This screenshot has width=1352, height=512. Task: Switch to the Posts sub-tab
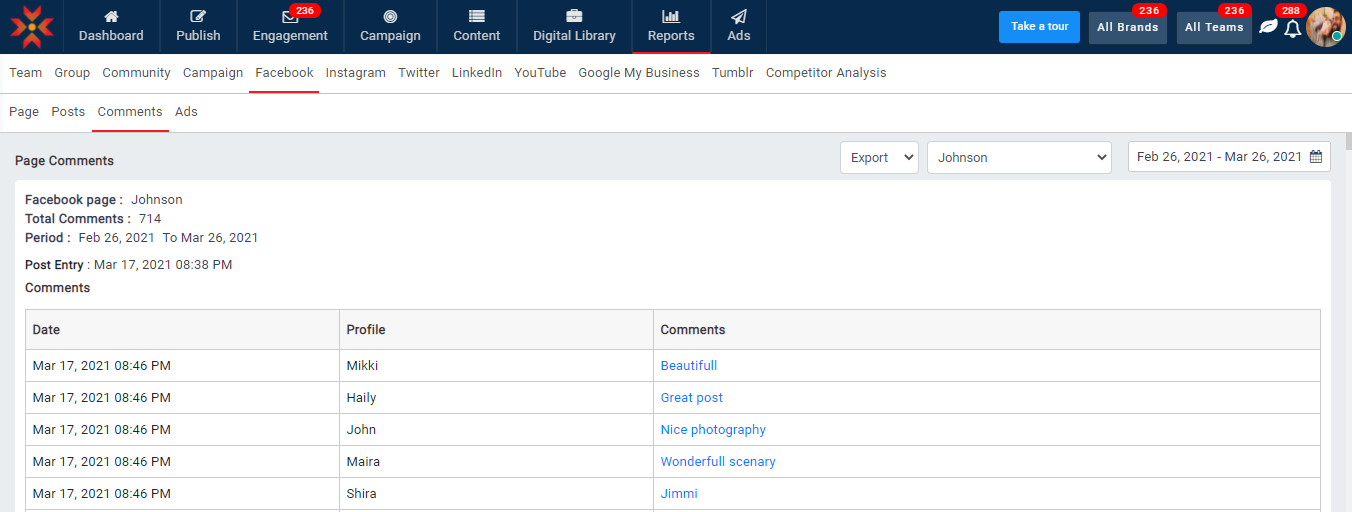(68, 112)
